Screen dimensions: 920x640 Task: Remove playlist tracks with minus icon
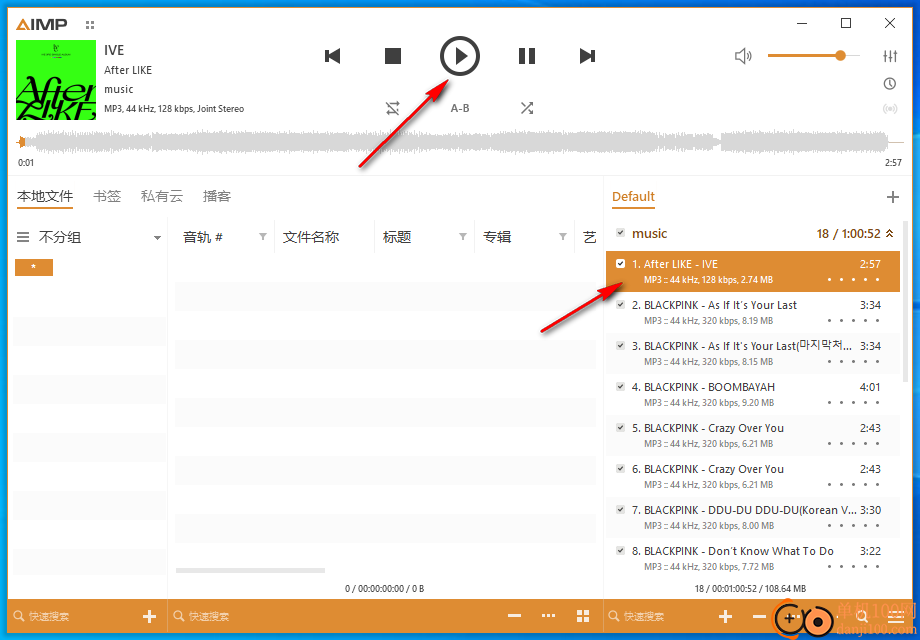point(759,616)
